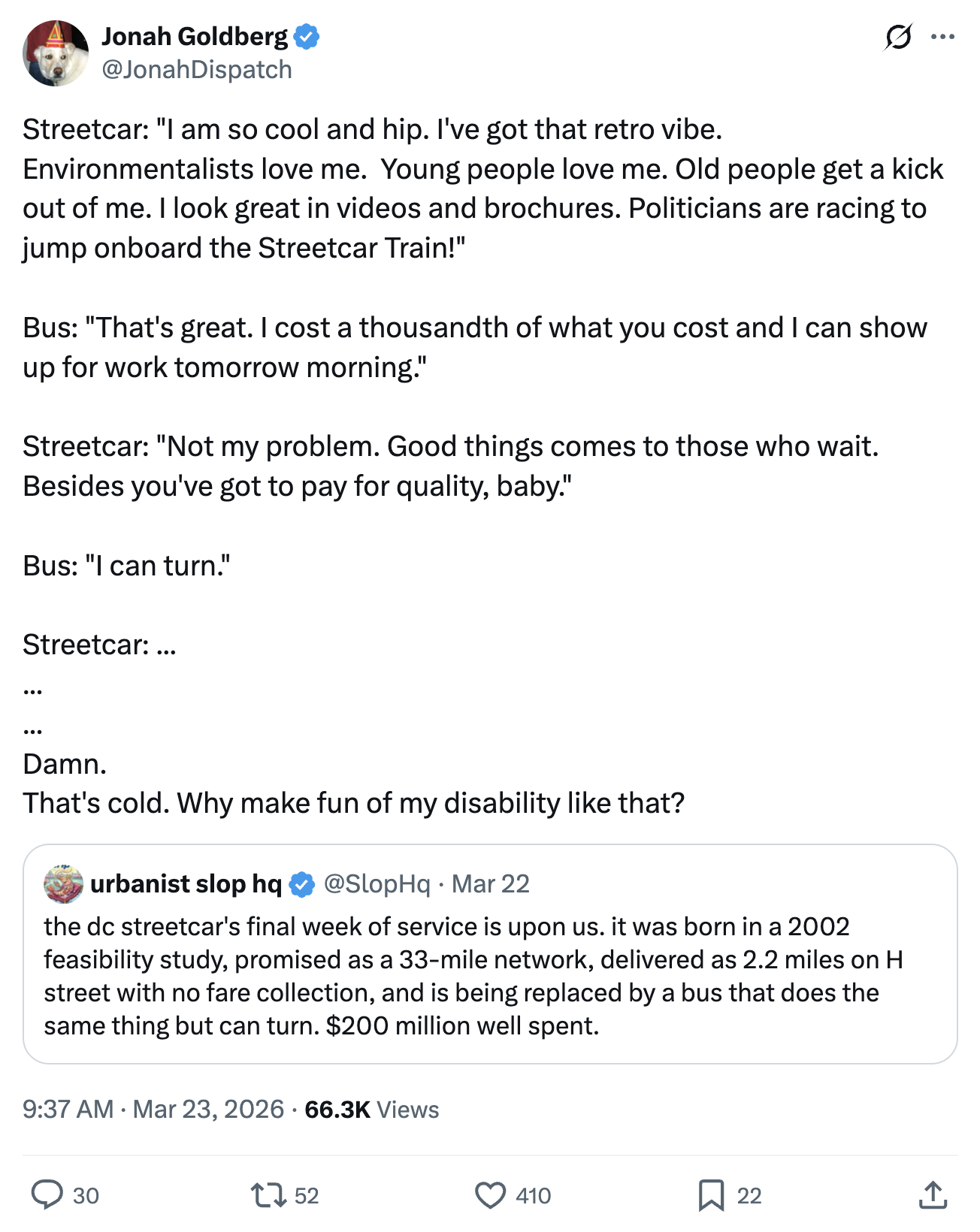Open Jonah Goldberg's dog profile picture
This screenshot has height=1232, width=980.
[x=56, y=53]
